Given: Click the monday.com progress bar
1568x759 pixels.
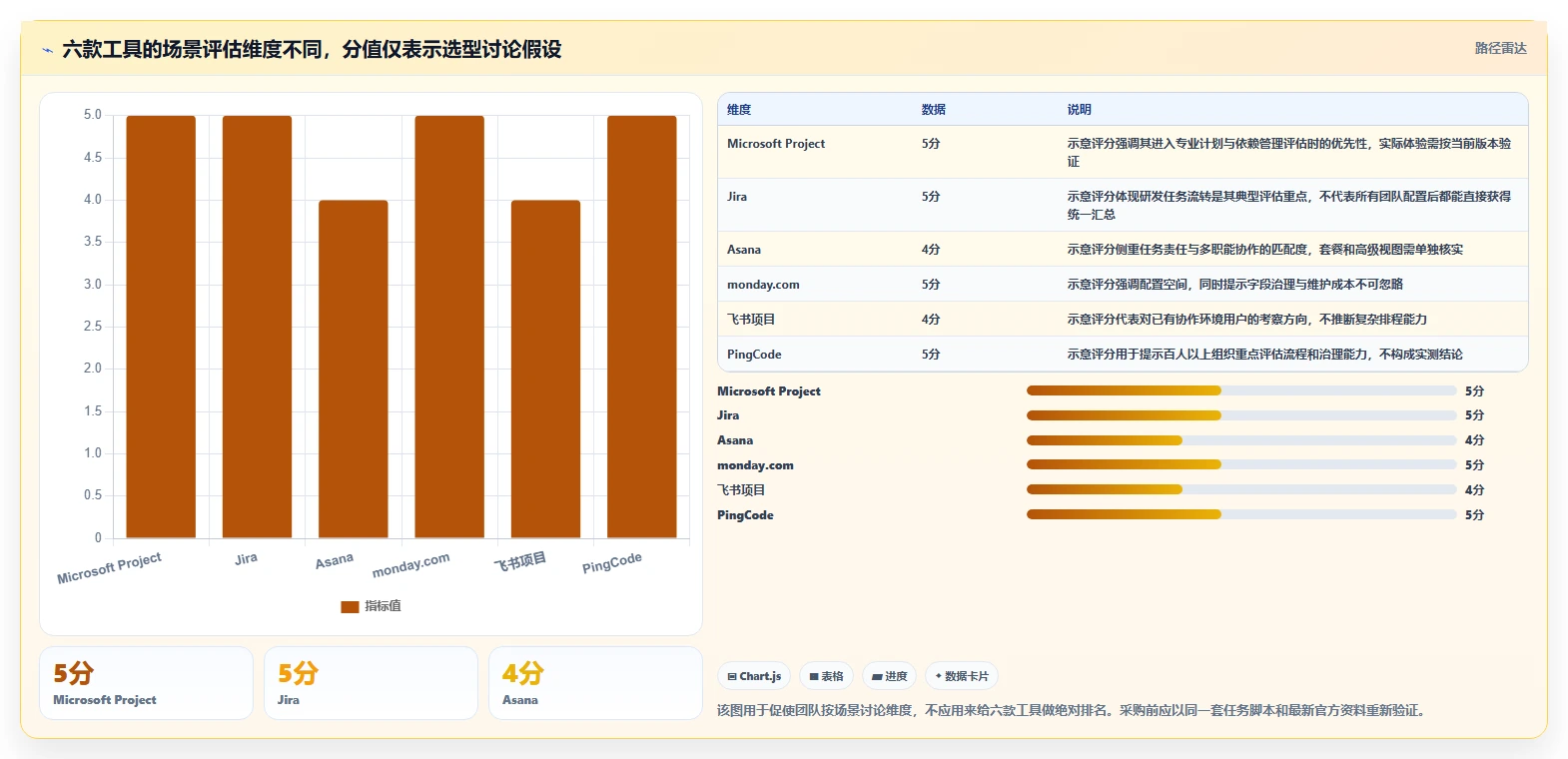Looking at the screenshot, I should point(1241,464).
